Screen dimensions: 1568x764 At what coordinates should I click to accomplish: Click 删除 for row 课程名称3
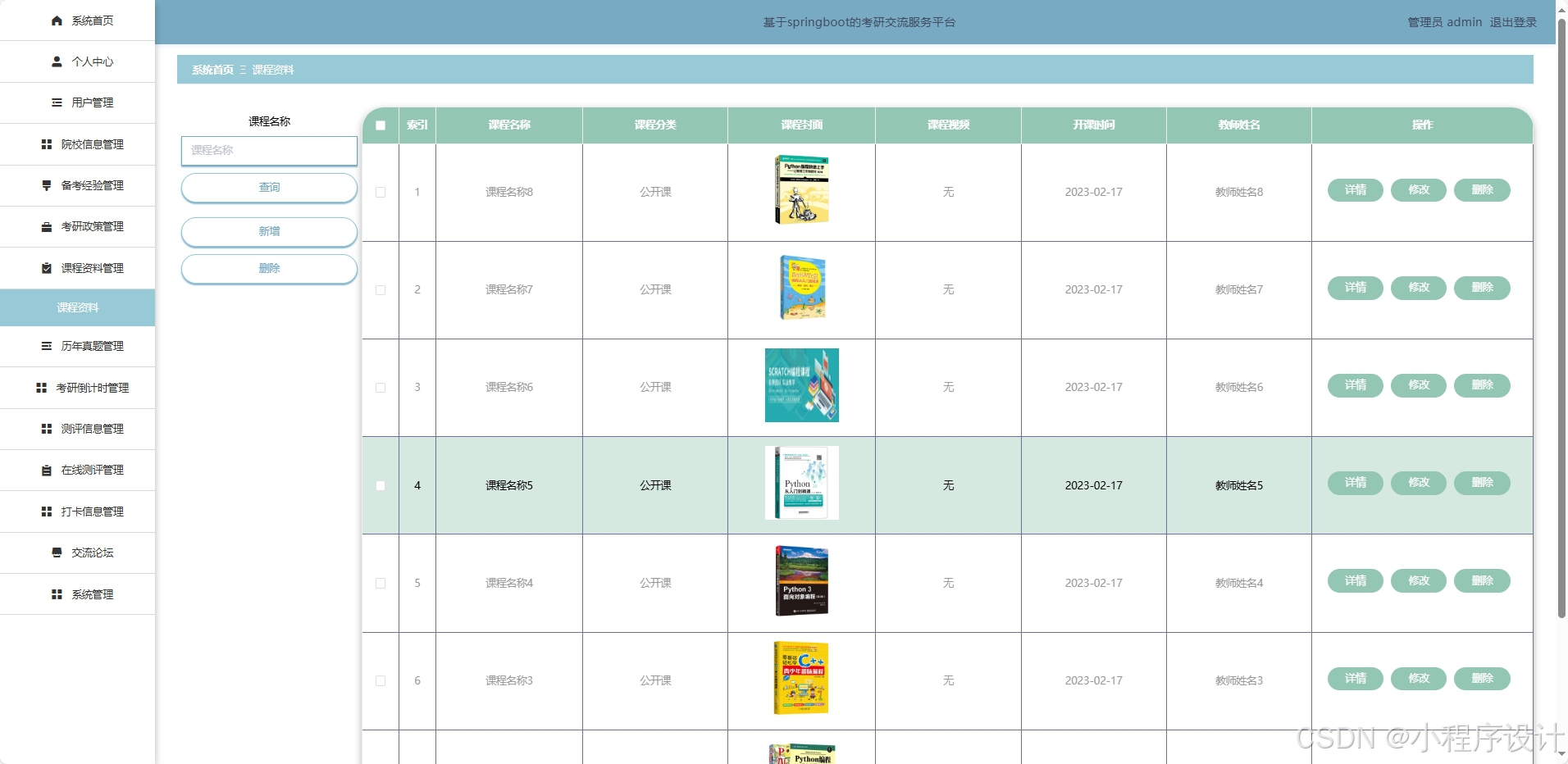[x=1482, y=678]
